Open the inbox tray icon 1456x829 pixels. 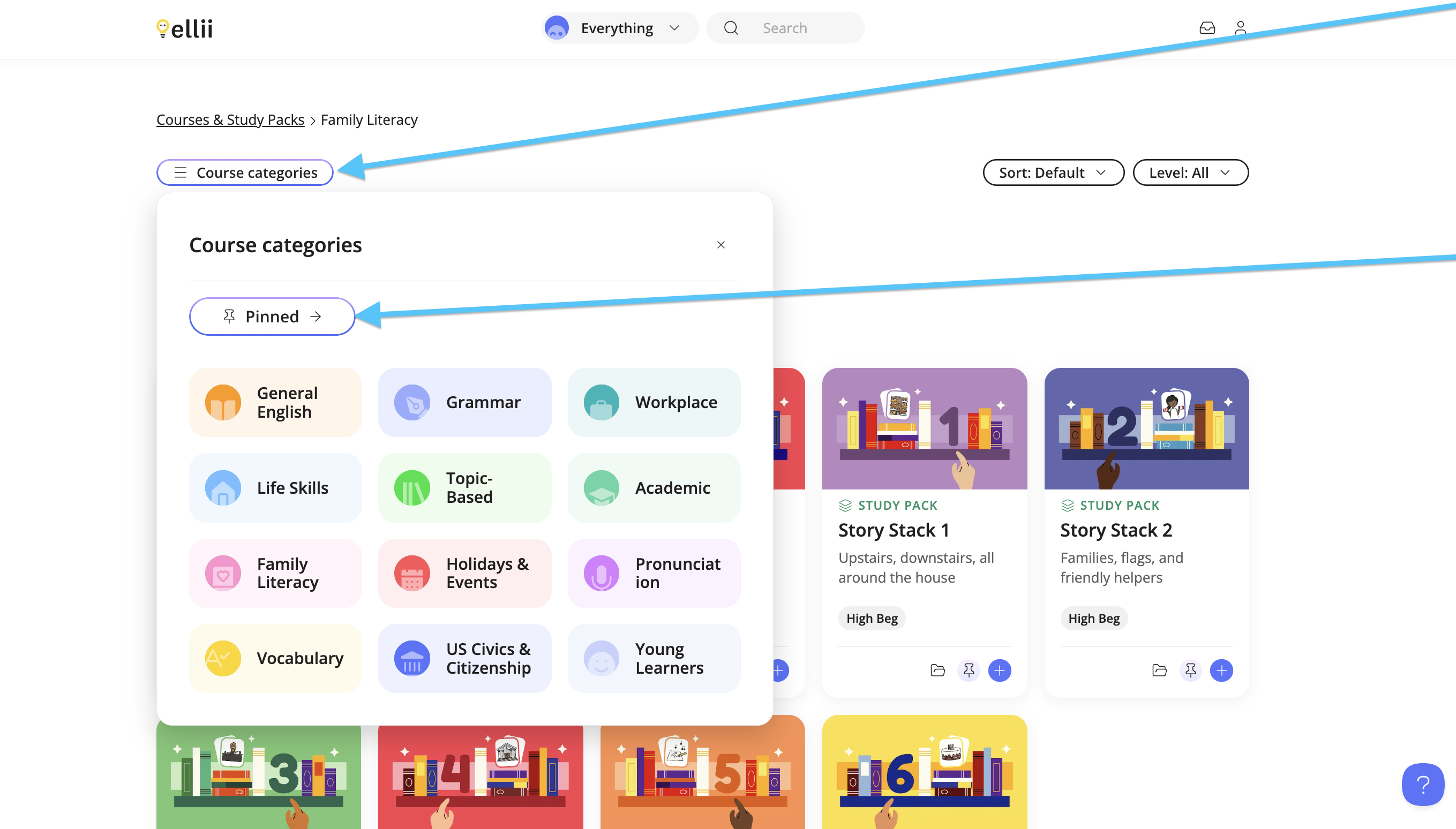[x=1206, y=28]
